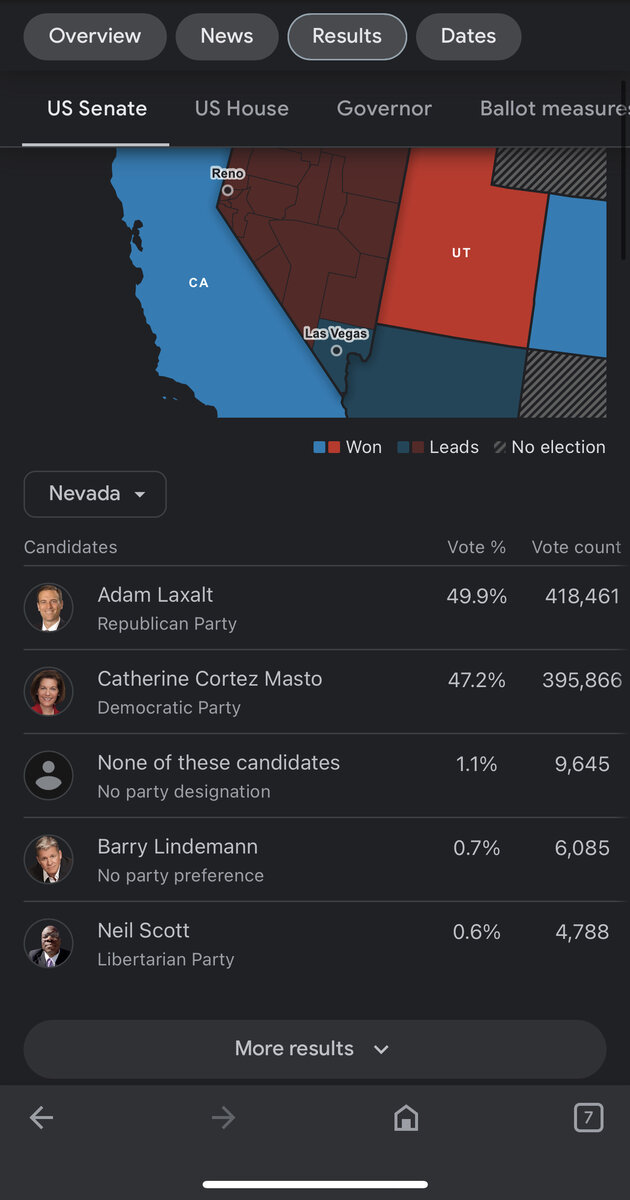Viewport: 630px width, 1200px height.
Task: Open the Nevada state dropdown
Action: 95,494
